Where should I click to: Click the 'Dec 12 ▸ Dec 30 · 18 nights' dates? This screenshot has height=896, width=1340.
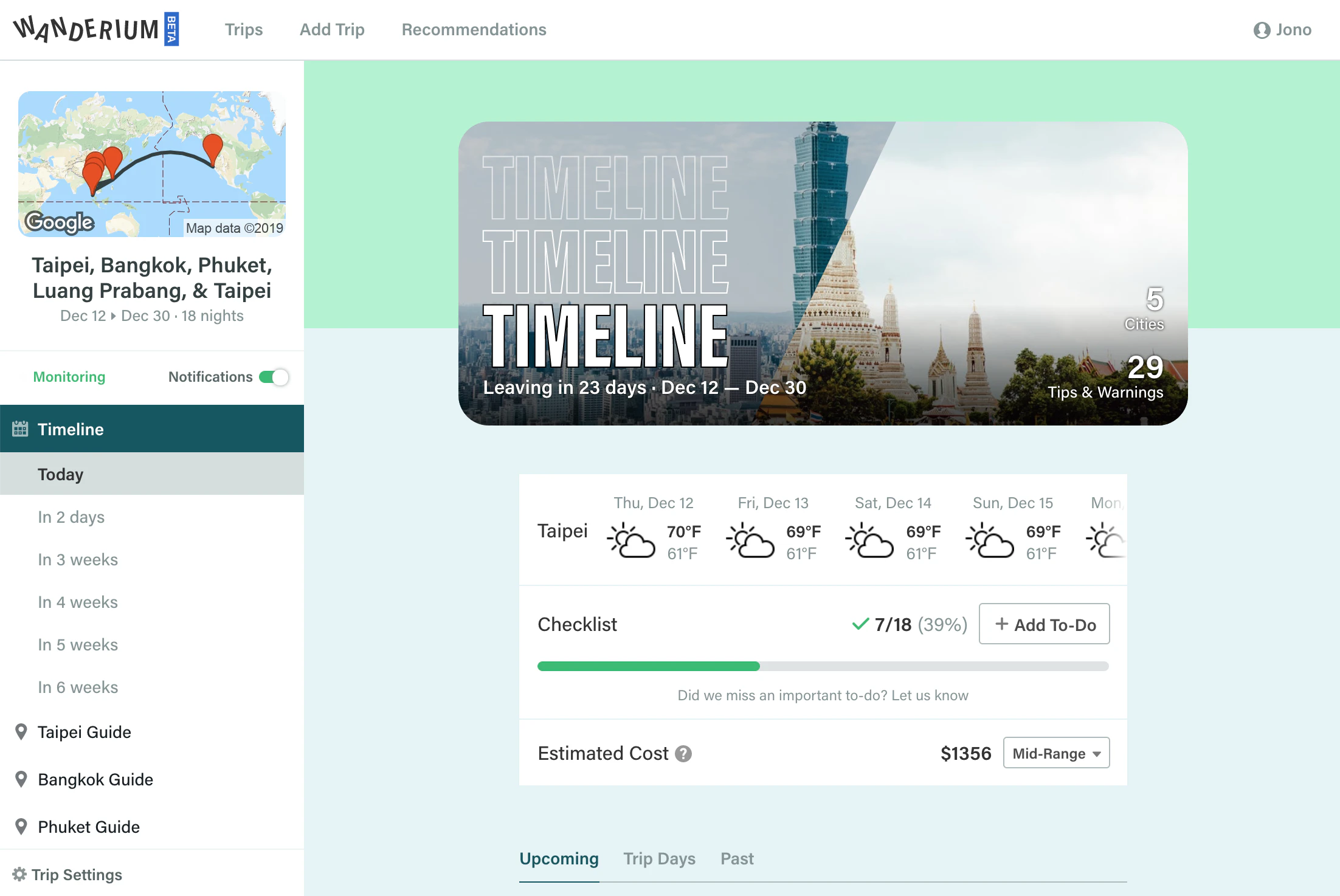click(x=152, y=316)
